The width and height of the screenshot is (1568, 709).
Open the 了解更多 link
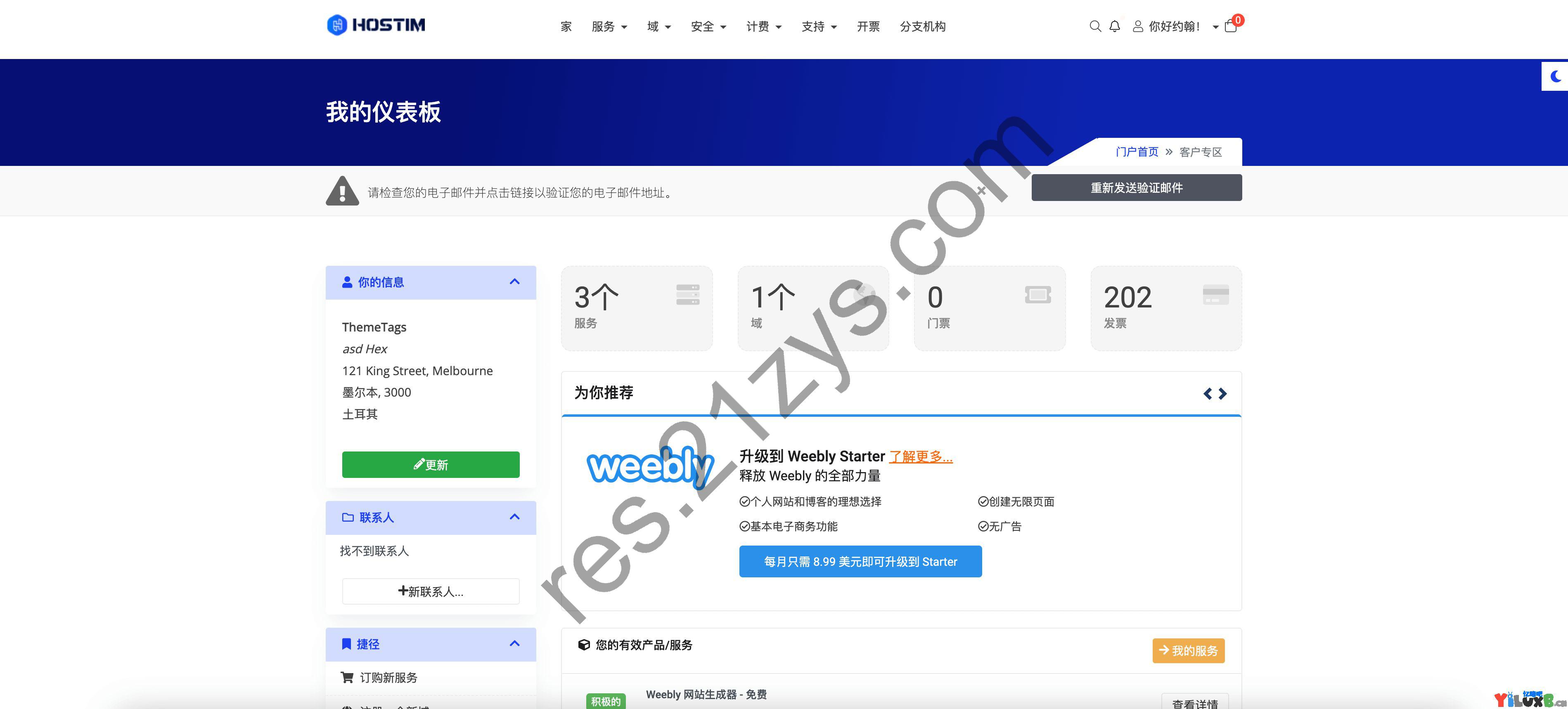(921, 456)
